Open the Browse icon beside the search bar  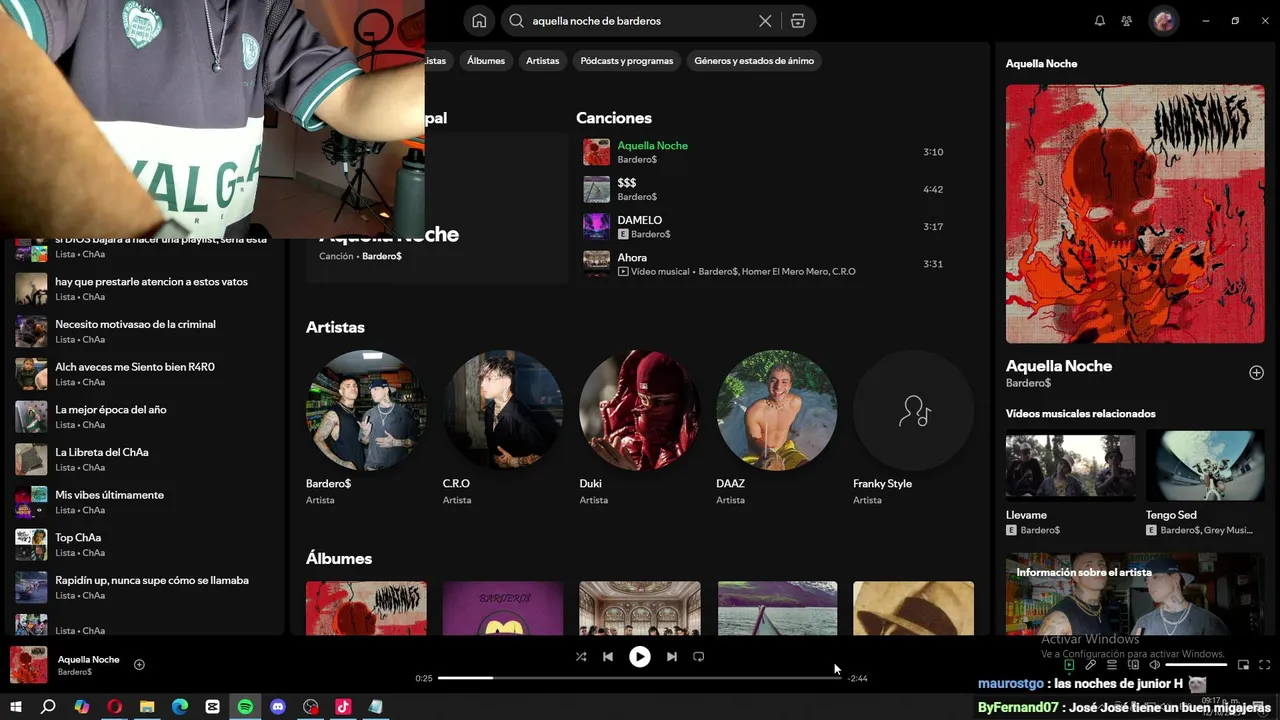[x=797, y=21]
